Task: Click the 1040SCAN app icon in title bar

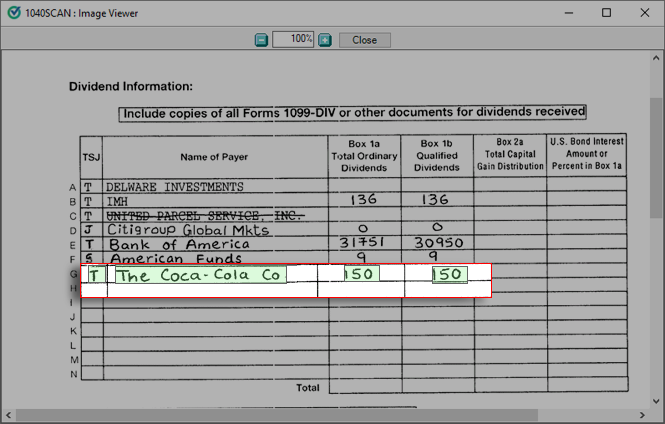Action: point(14,13)
